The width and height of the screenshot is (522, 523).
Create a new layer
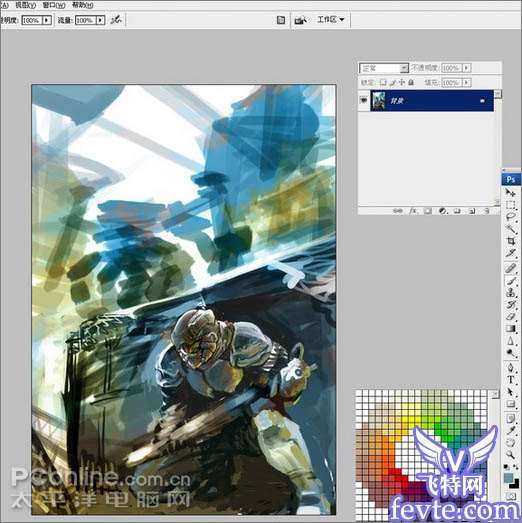[x=472, y=211]
